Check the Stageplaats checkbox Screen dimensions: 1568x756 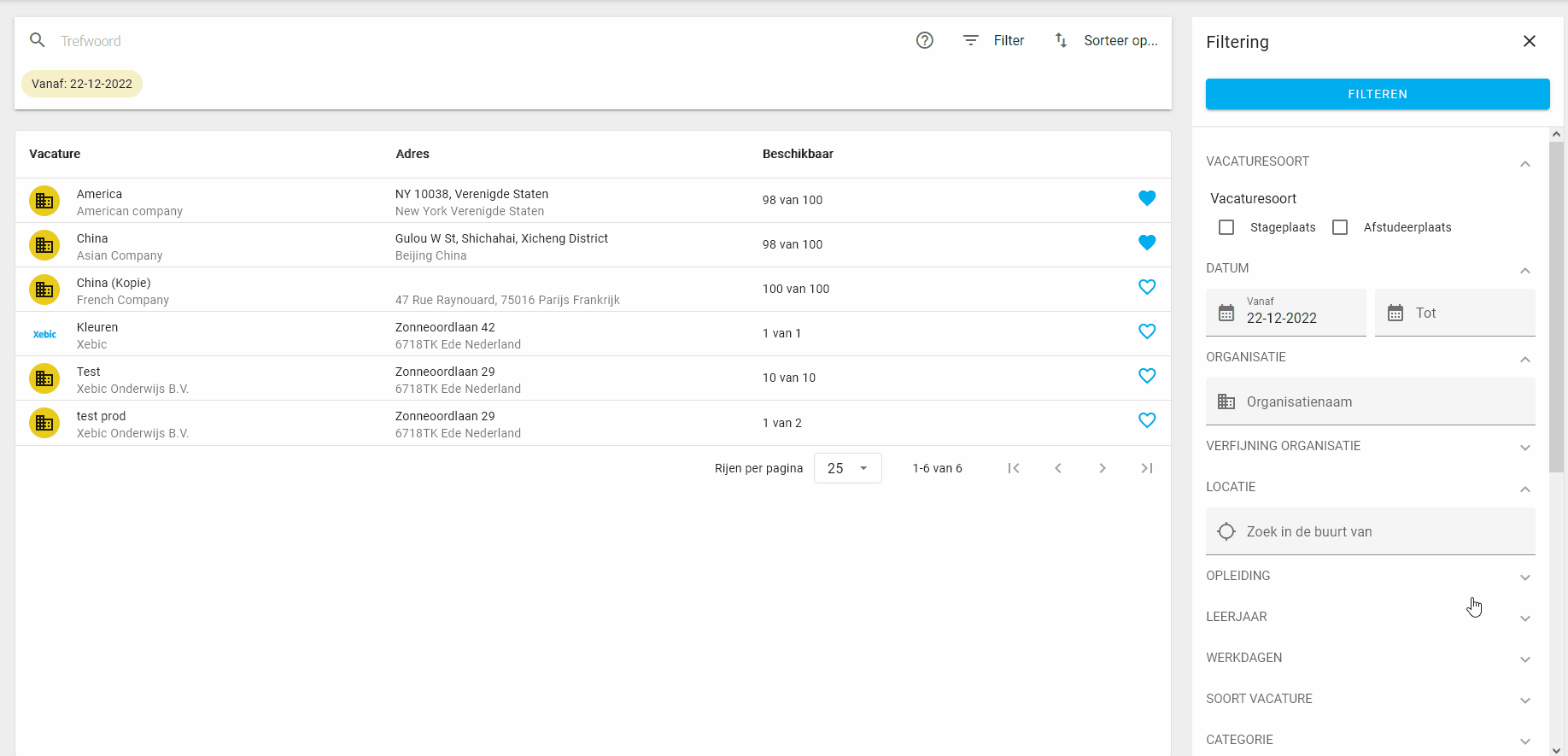[1226, 227]
